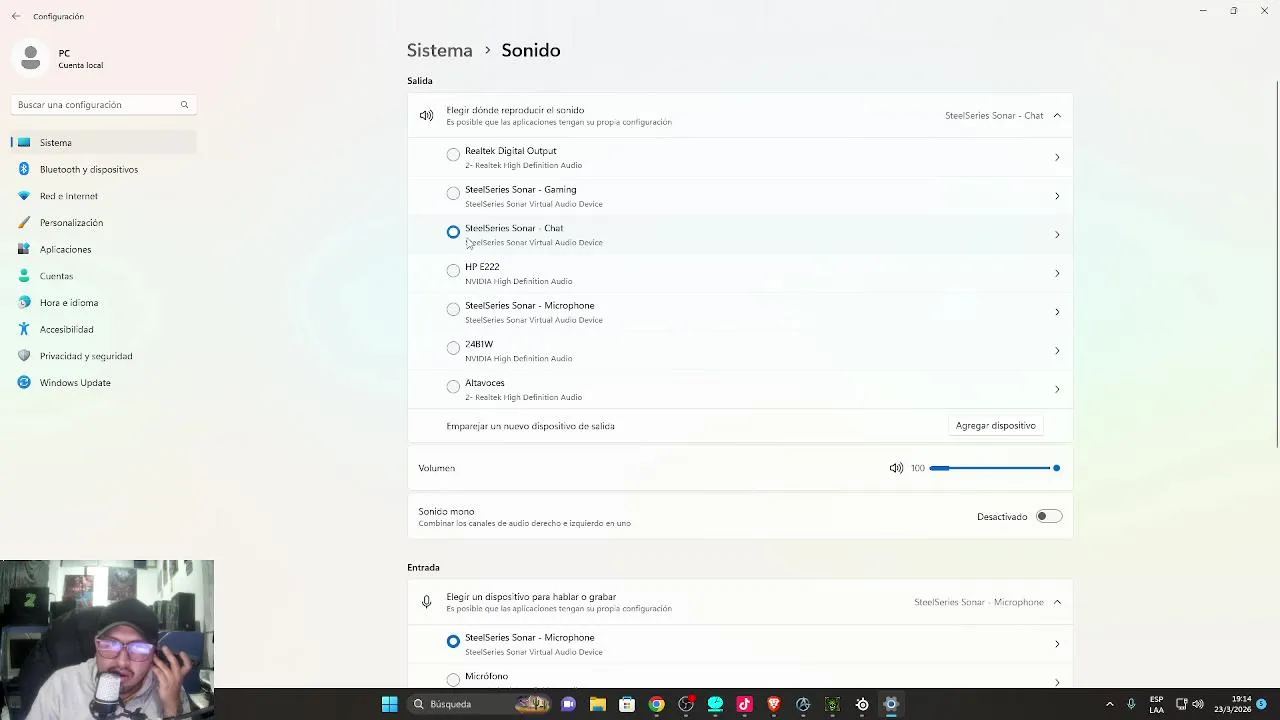1280x720 pixels.
Task: Open the green skull app icon in the taskbar
Action: 832,704
